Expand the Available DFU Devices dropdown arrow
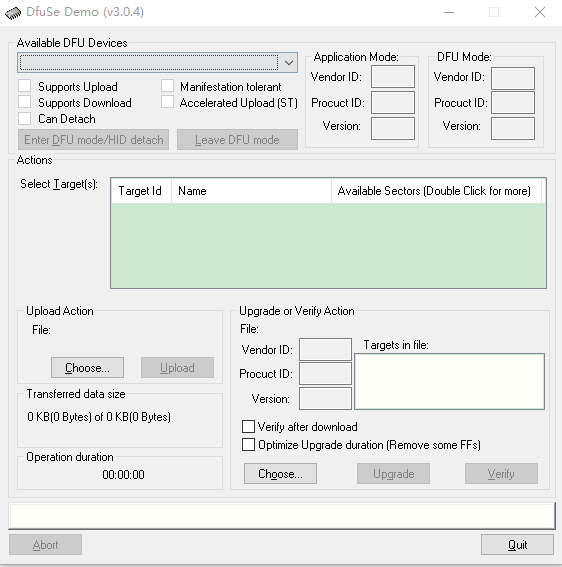The height and width of the screenshot is (567, 562). point(289,63)
